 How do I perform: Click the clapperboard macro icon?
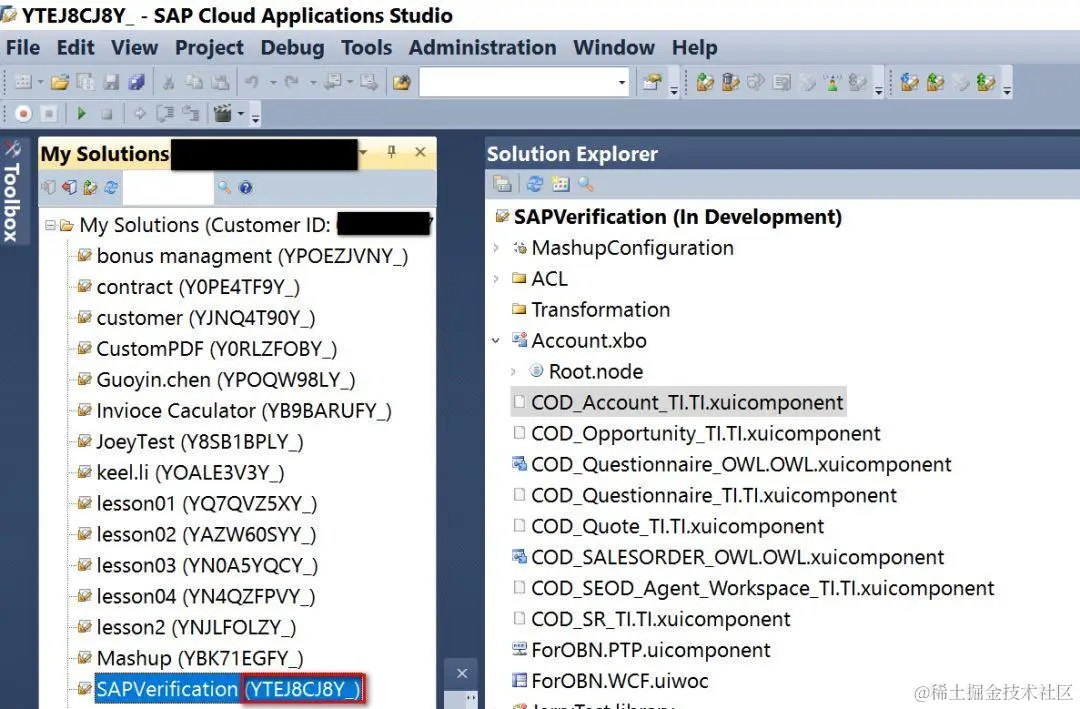[222, 113]
